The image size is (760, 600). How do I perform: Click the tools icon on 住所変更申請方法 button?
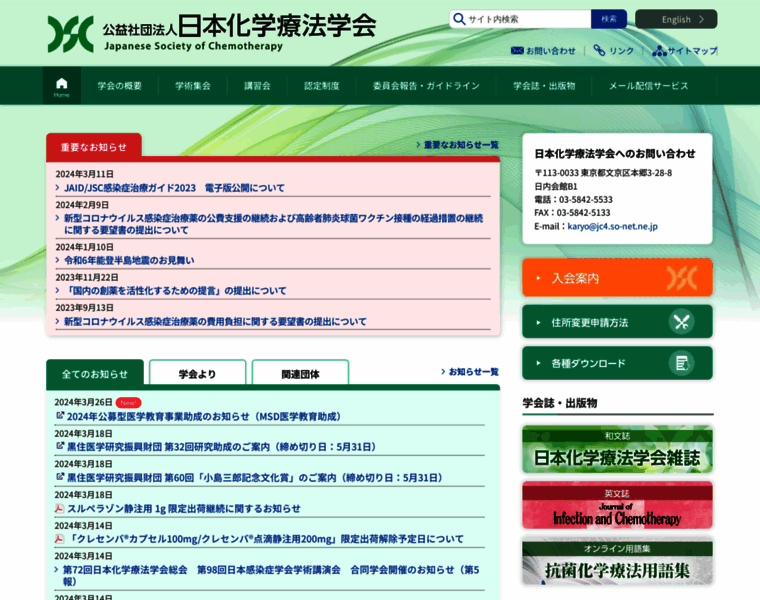click(681, 322)
